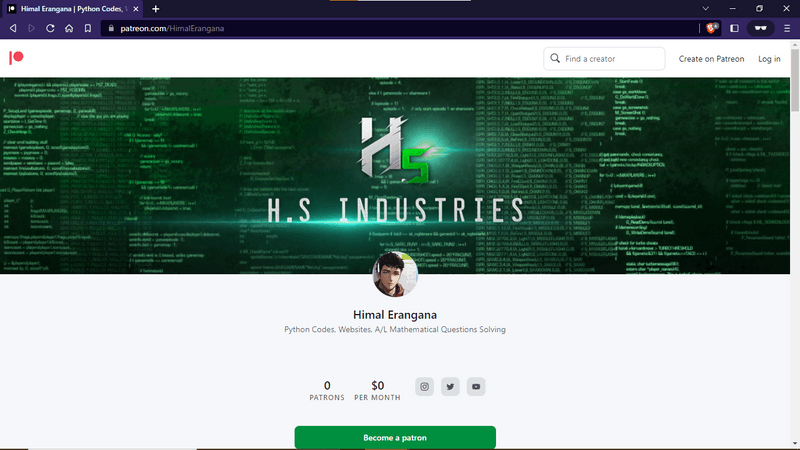
Task: View site lock security info
Action: coord(111,29)
